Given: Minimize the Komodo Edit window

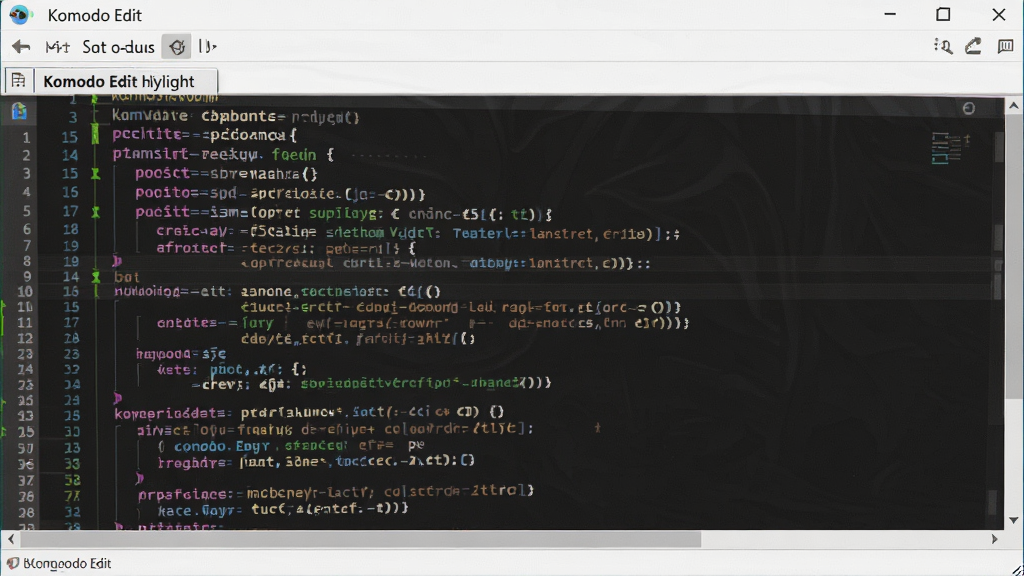Looking at the screenshot, I should [890, 14].
